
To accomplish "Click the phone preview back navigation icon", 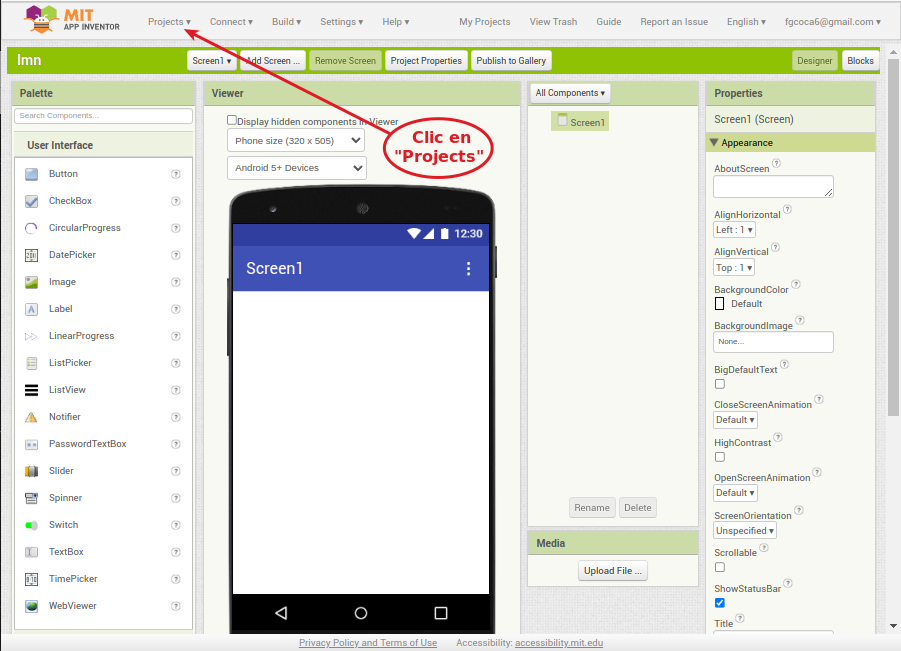I will tap(281, 613).
